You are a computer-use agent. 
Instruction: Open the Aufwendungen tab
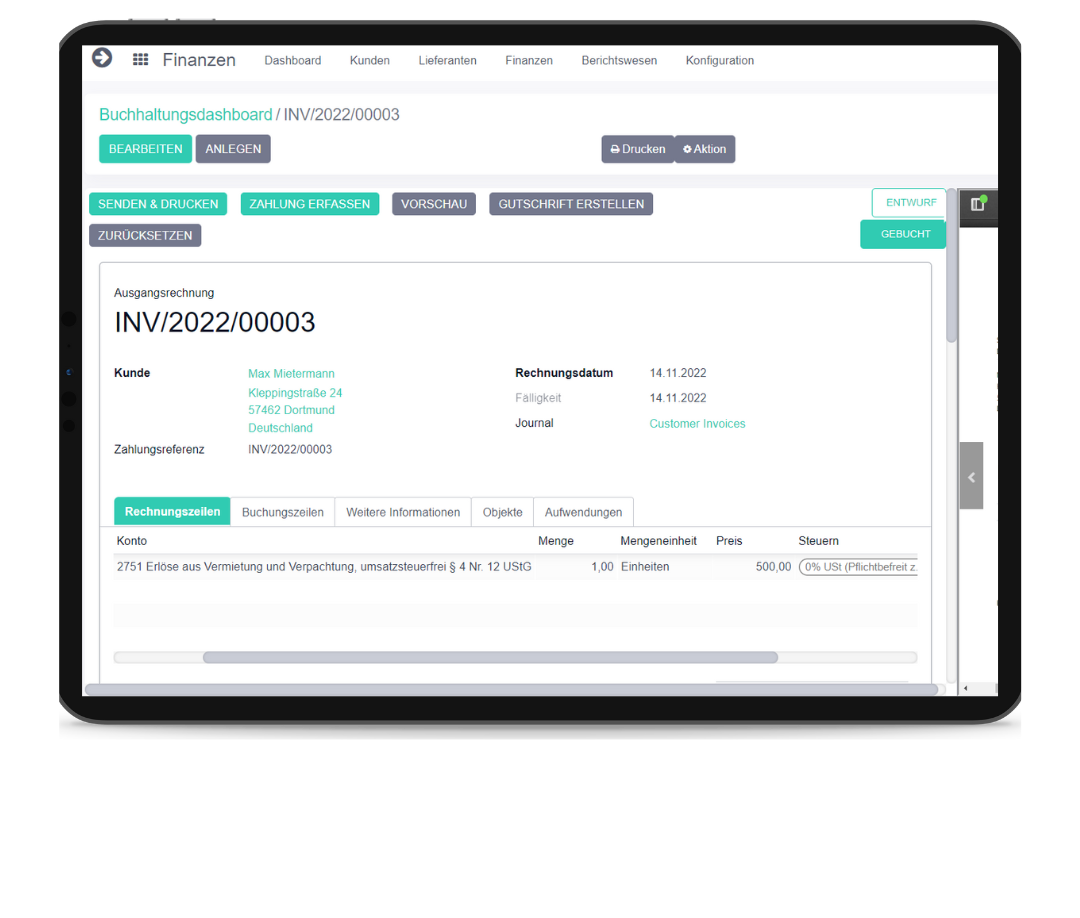[583, 512]
